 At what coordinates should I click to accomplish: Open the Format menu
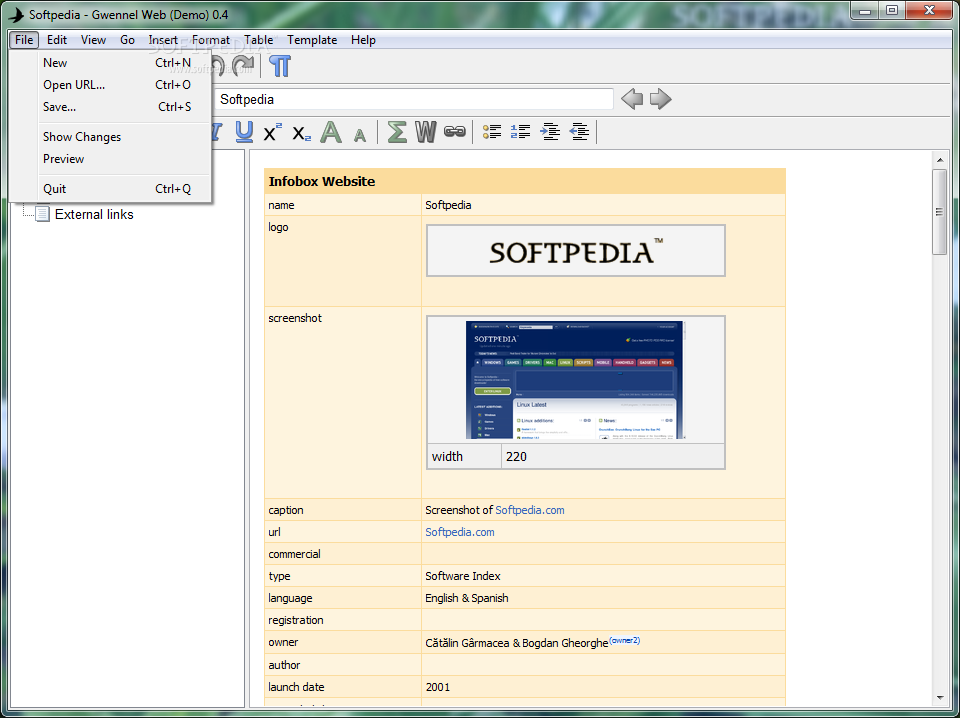(211, 40)
